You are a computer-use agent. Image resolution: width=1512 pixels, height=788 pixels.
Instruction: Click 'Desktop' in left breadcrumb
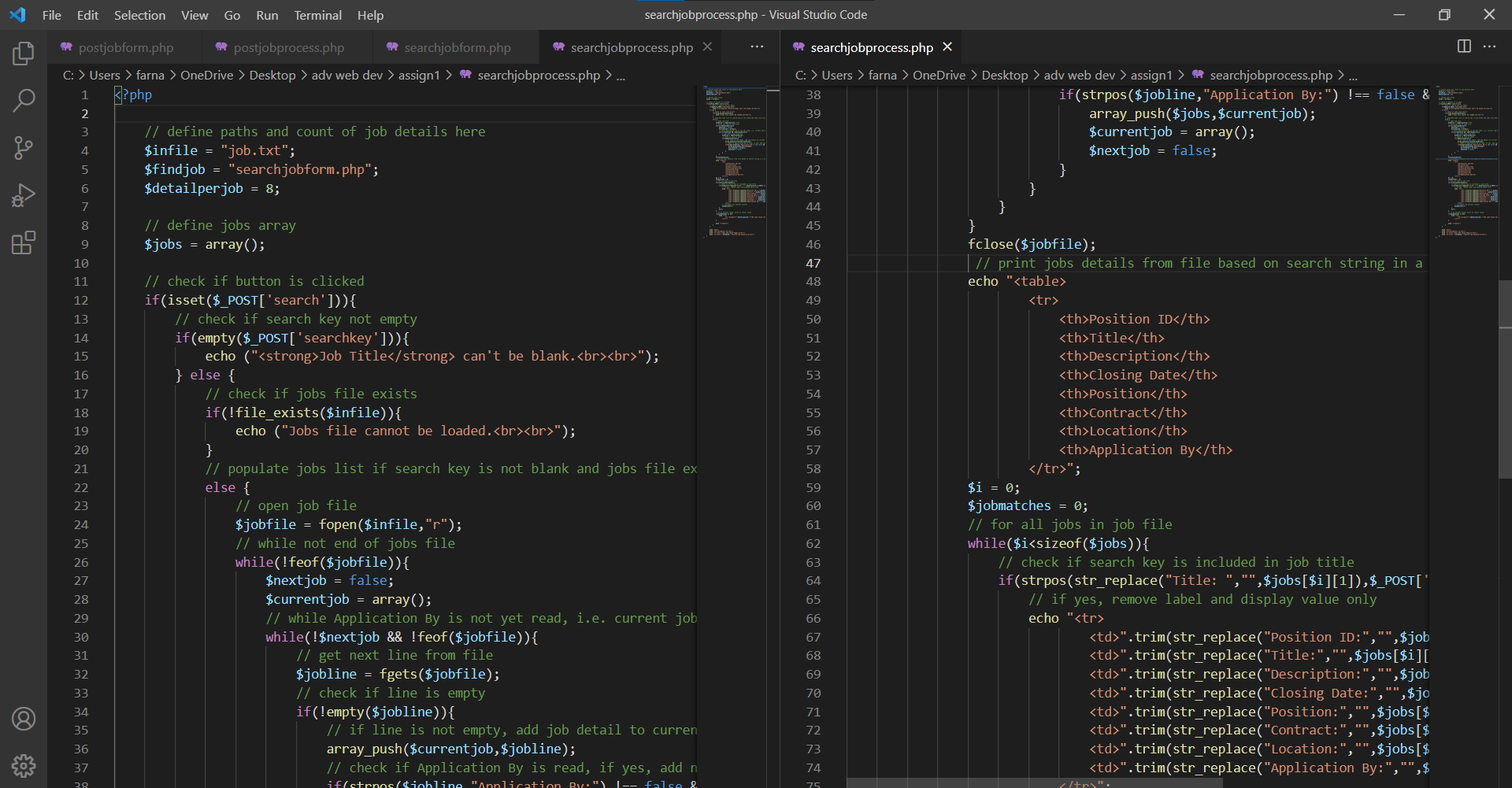[x=272, y=75]
